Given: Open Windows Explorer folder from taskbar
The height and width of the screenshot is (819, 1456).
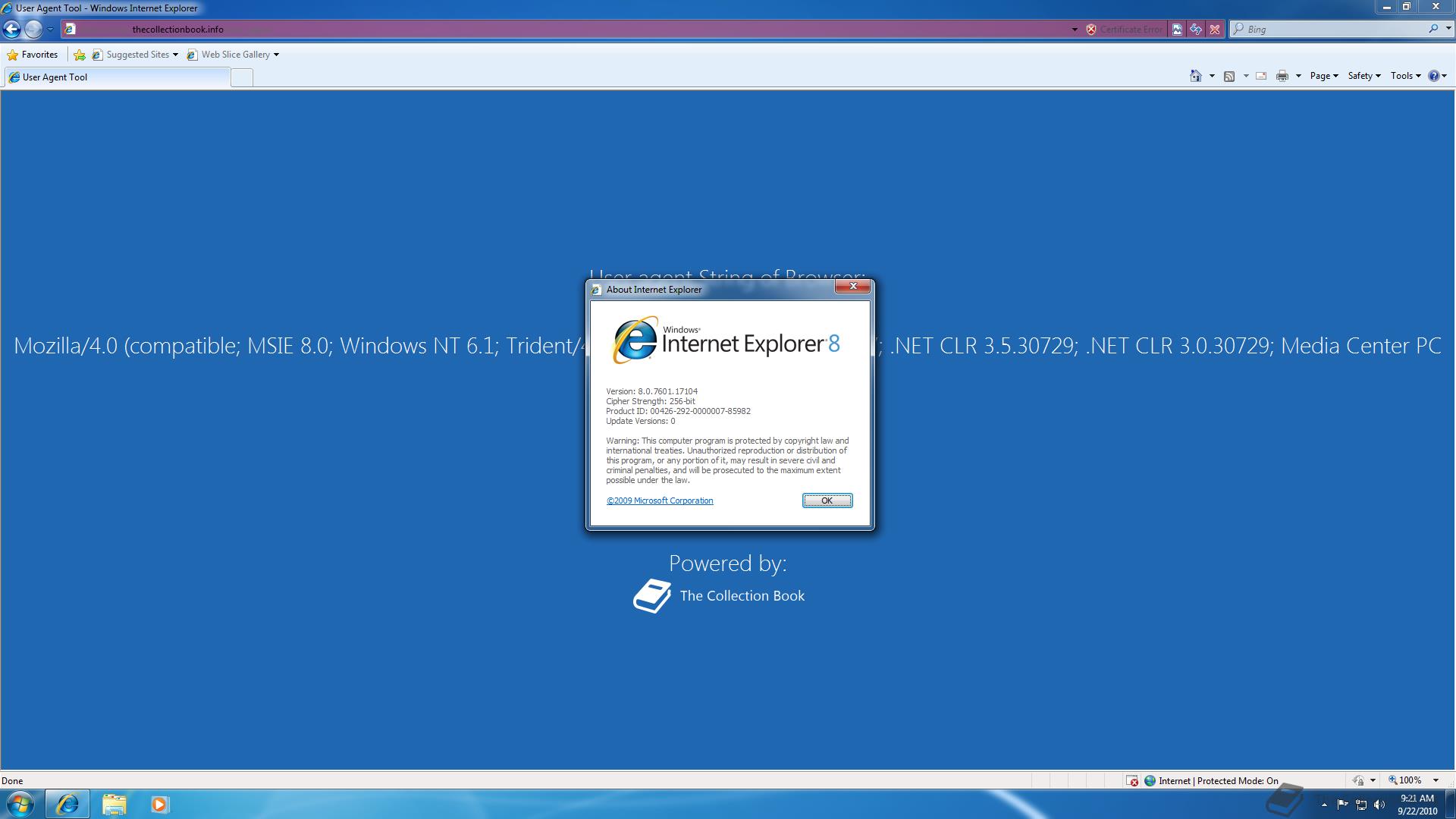Looking at the screenshot, I should (x=114, y=804).
